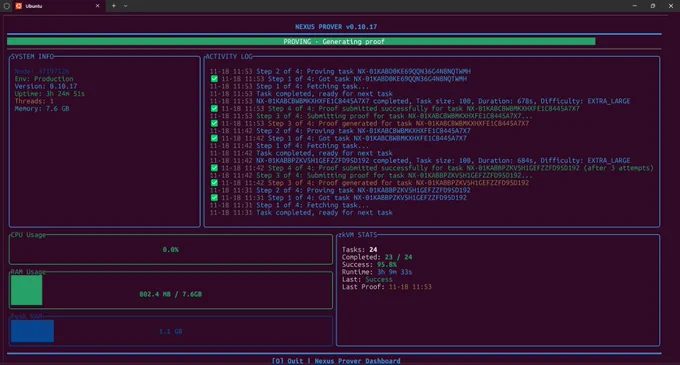Select the 11:53 Fetching task log line
The height and width of the screenshot is (365, 680).
coord(290,86)
